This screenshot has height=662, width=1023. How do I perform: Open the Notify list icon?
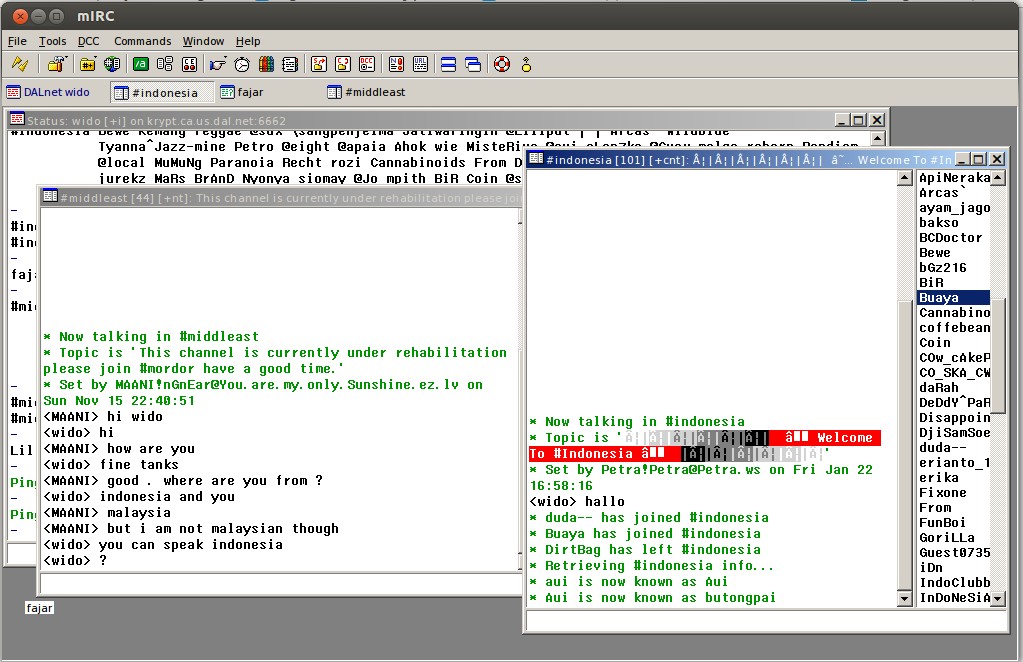point(396,64)
